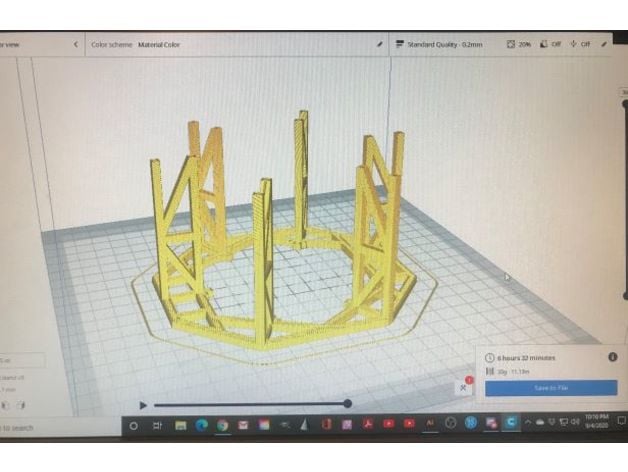628x472 pixels.
Task: Open first red YouTube icon in taskbar
Action: coord(388,424)
